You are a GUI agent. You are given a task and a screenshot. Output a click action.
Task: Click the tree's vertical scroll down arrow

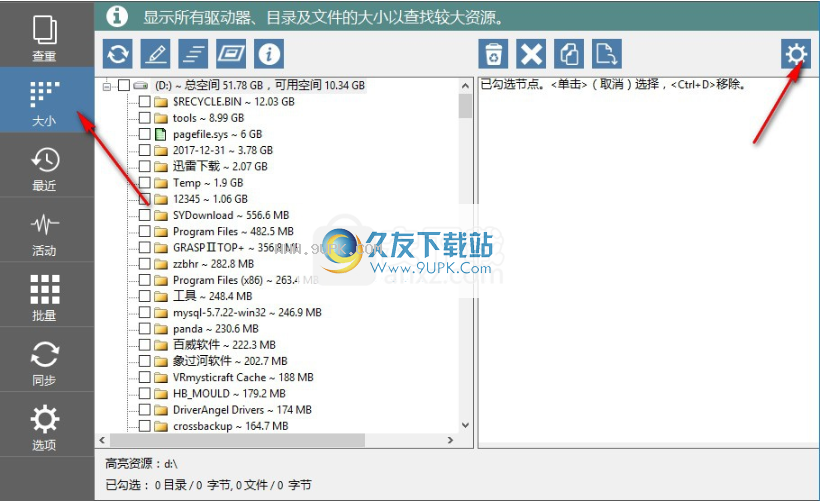(465, 426)
